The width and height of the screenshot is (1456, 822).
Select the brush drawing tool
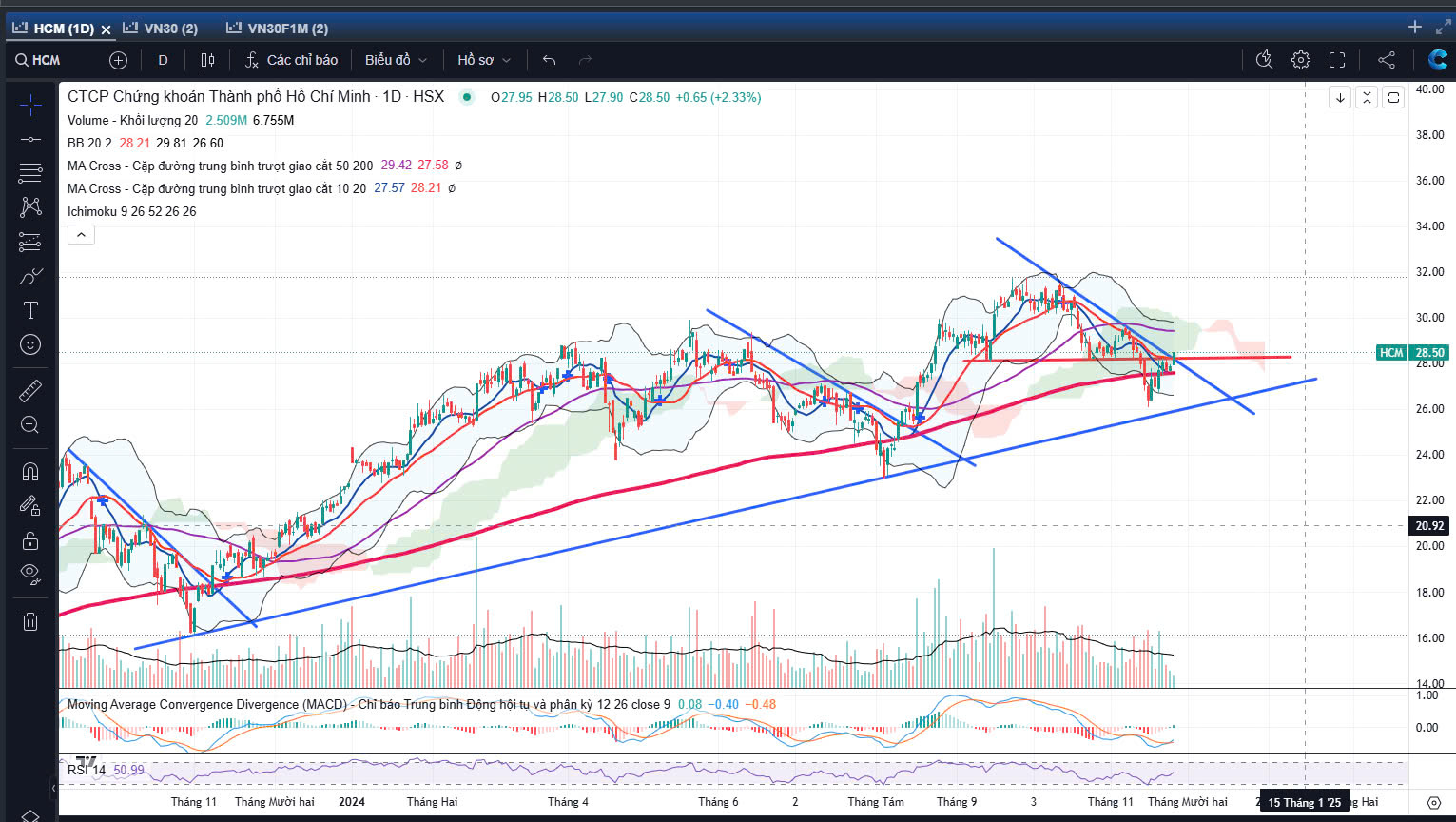click(30, 276)
